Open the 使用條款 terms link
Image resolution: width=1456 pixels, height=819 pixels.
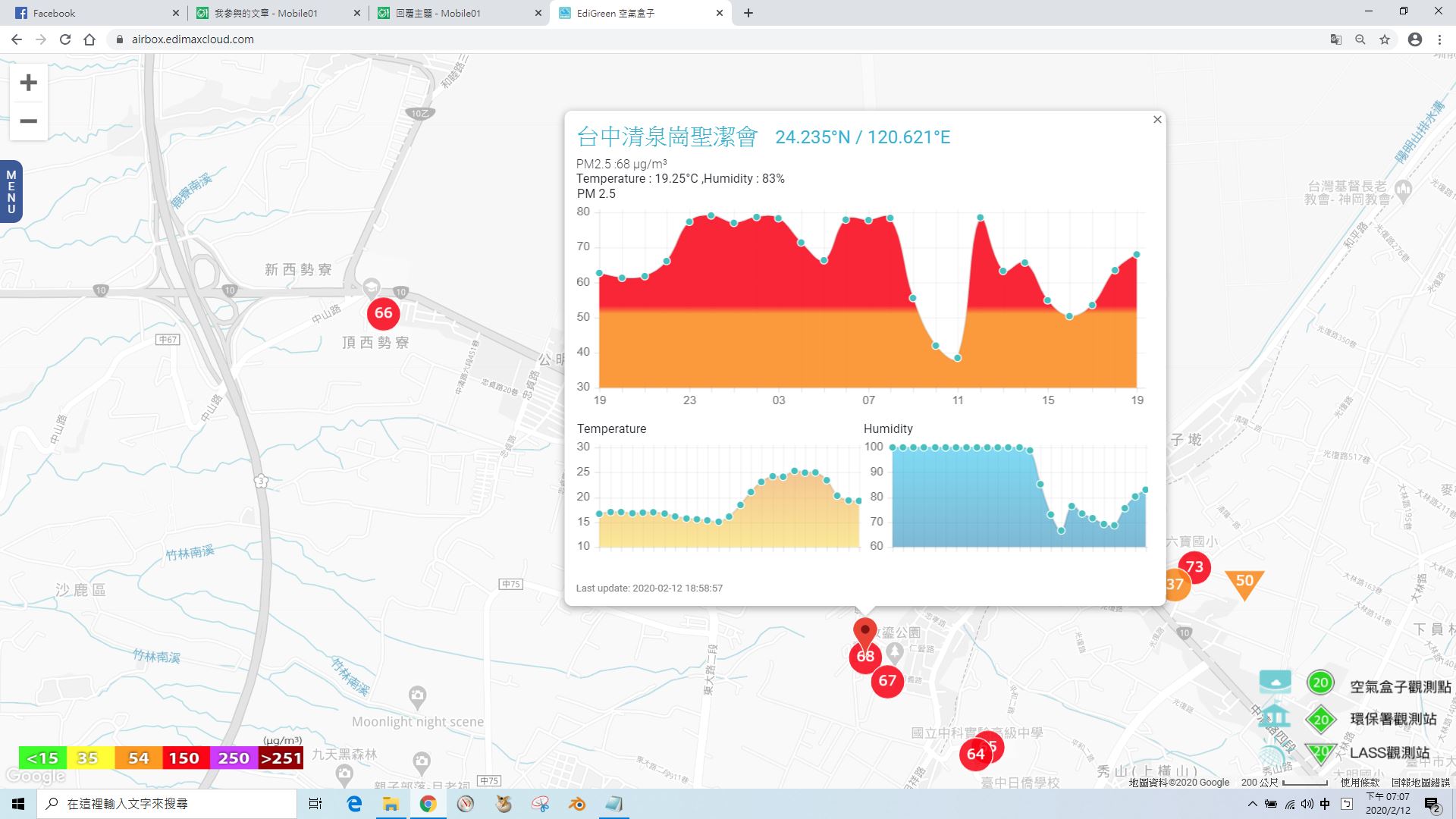click(1360, 782)
